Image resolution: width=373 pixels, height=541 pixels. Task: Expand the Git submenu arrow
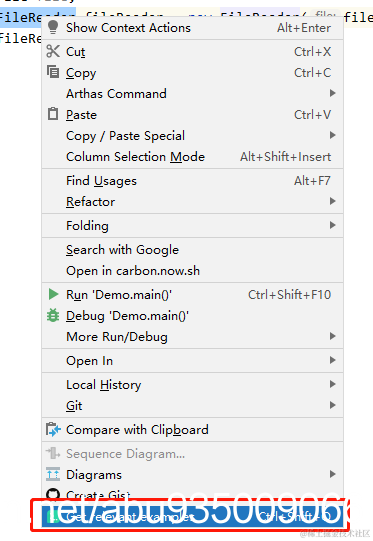coord(332,405)
